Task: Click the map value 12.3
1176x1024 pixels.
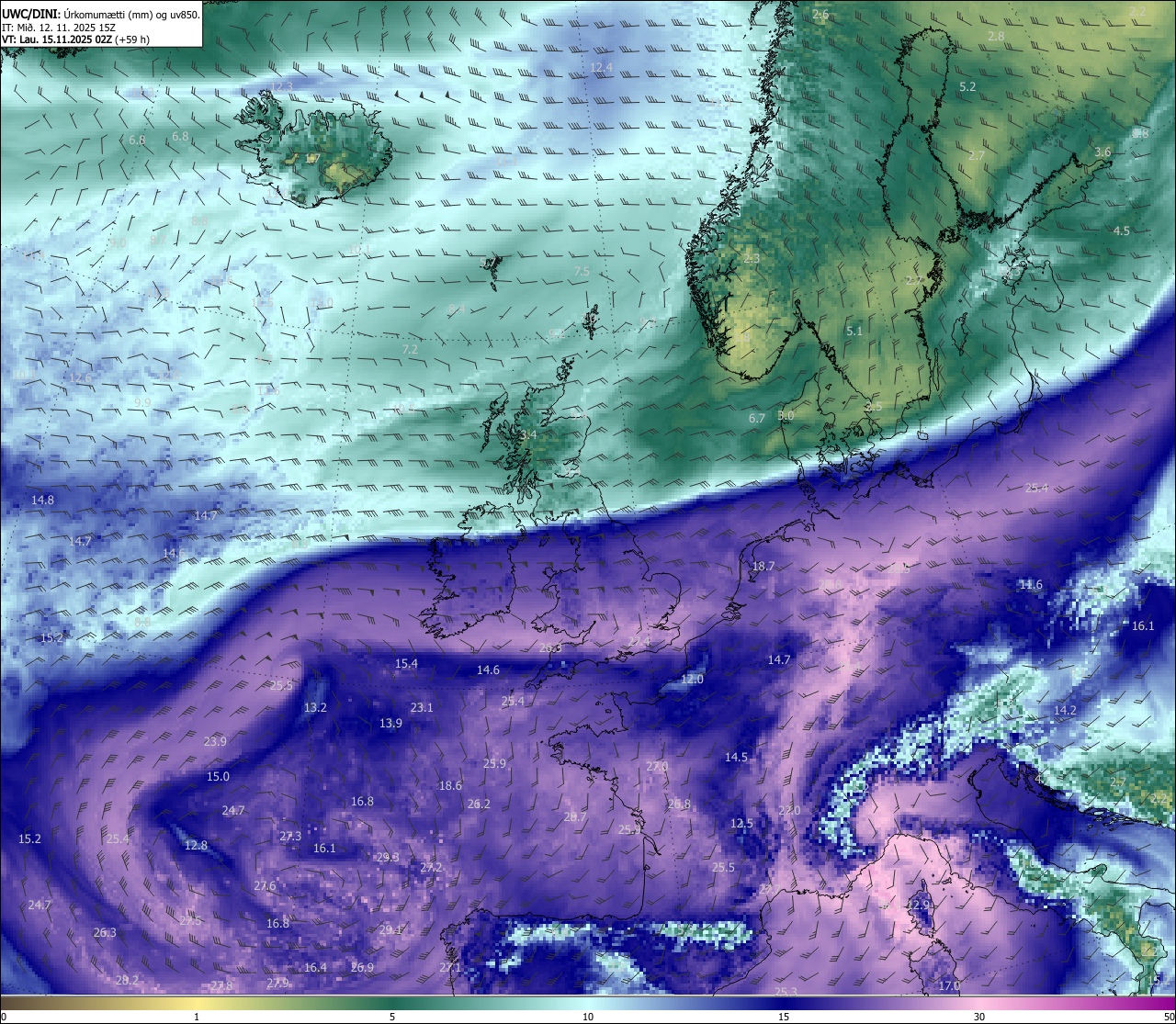Action: pos(282,86)
